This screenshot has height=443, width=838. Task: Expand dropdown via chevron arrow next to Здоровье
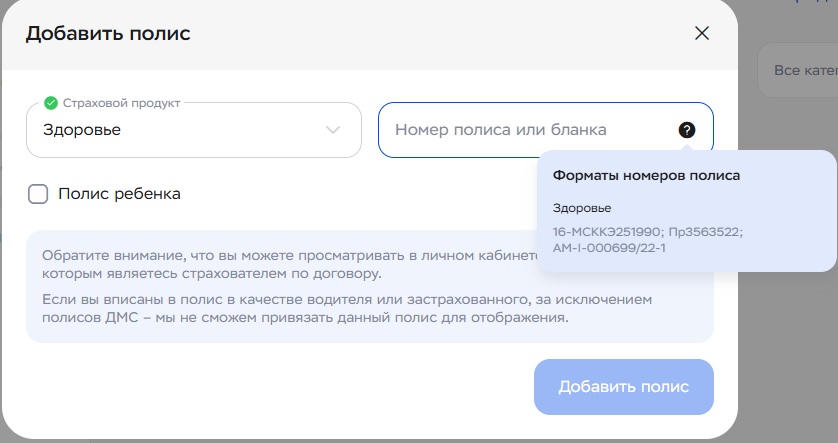click(333, 130)
